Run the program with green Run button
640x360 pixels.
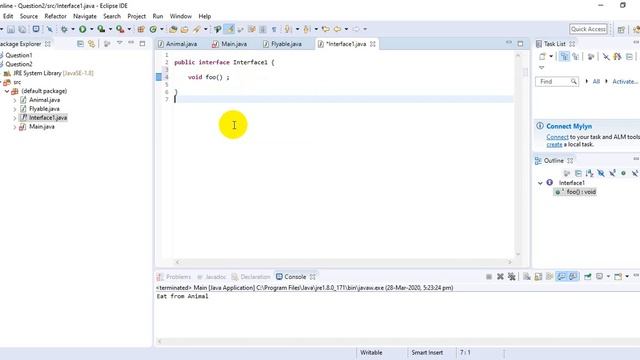[83, 29]
